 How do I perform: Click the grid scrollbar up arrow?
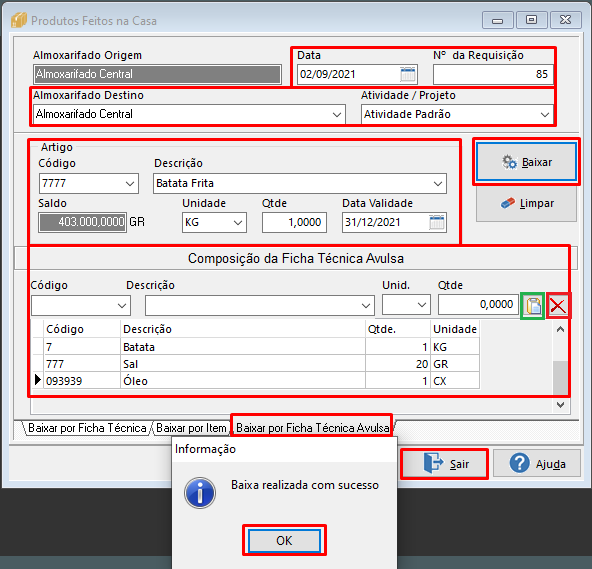tap(561, 329)
